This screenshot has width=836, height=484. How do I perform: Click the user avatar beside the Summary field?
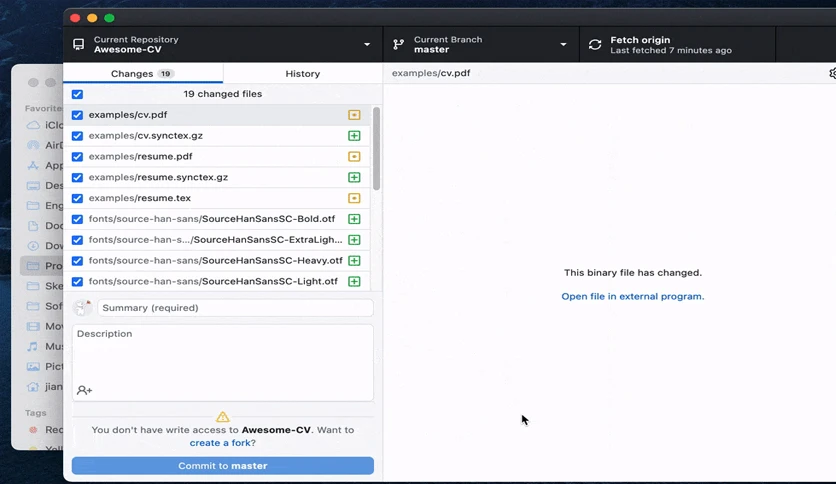[x=83, y=308]
